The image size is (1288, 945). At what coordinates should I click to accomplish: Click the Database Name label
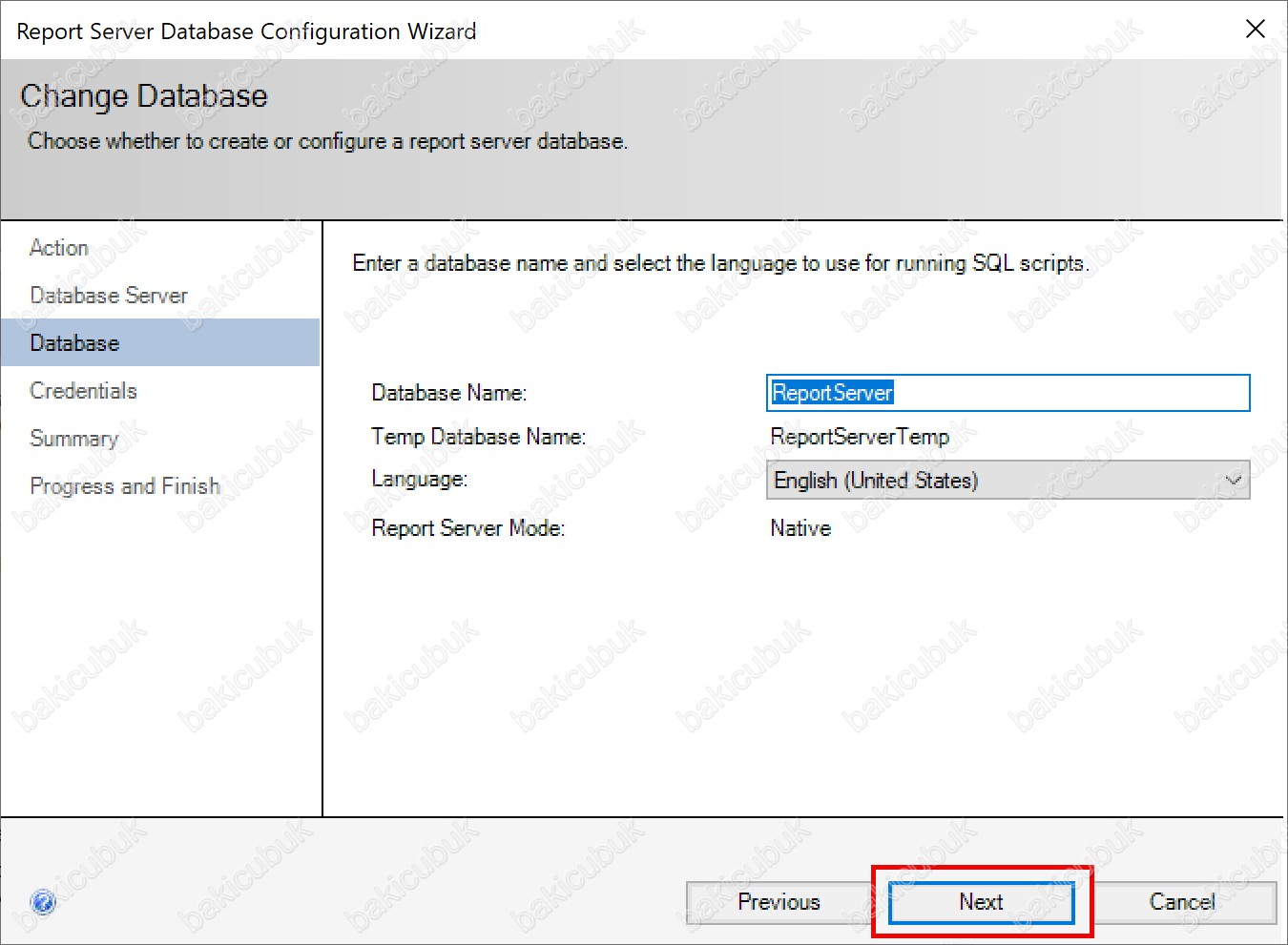pos(448,393)
